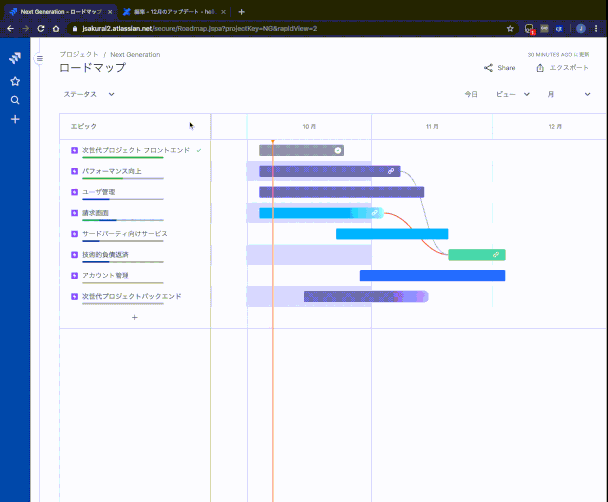Select epic パフォーマンス向上
This screenshot has height=502, width=608.
pos(112,171)
